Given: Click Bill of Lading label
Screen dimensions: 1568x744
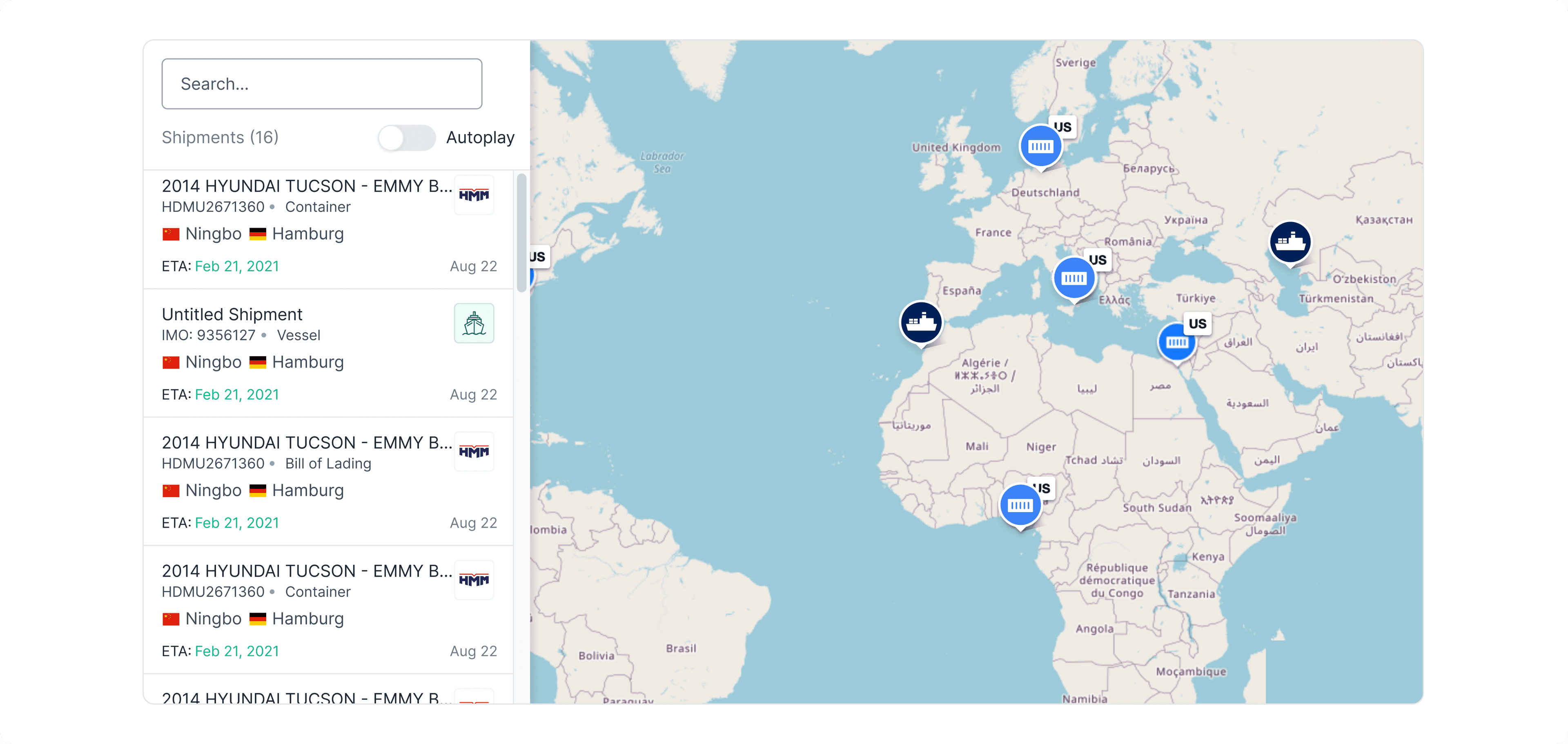Looking at the screenshot, I should click(328, 464).
